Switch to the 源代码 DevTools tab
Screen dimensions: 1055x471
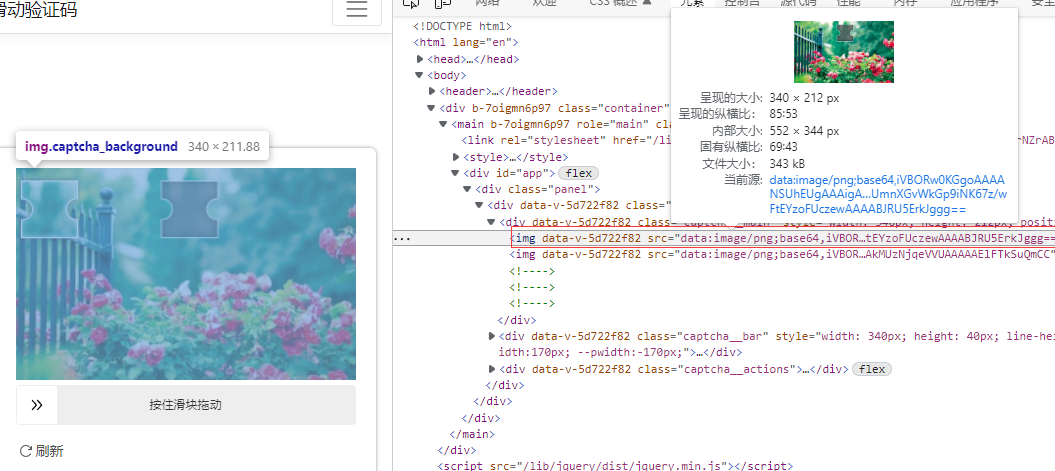797,3
